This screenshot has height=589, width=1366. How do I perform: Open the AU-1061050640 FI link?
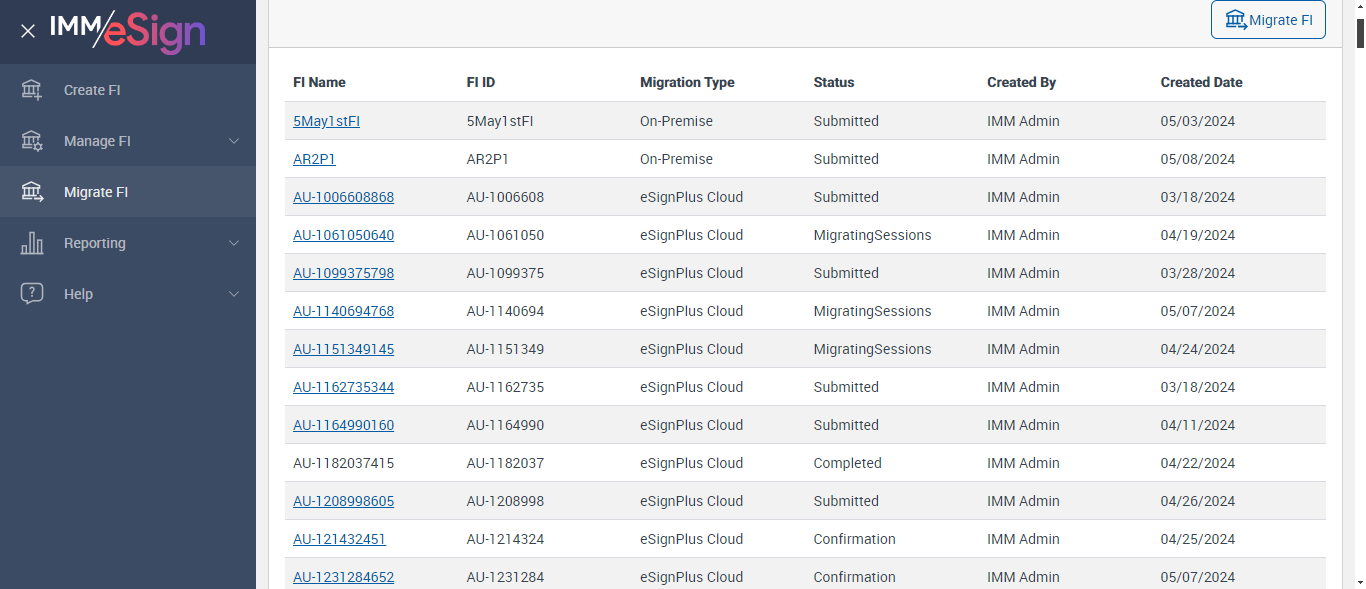[343, 235]
